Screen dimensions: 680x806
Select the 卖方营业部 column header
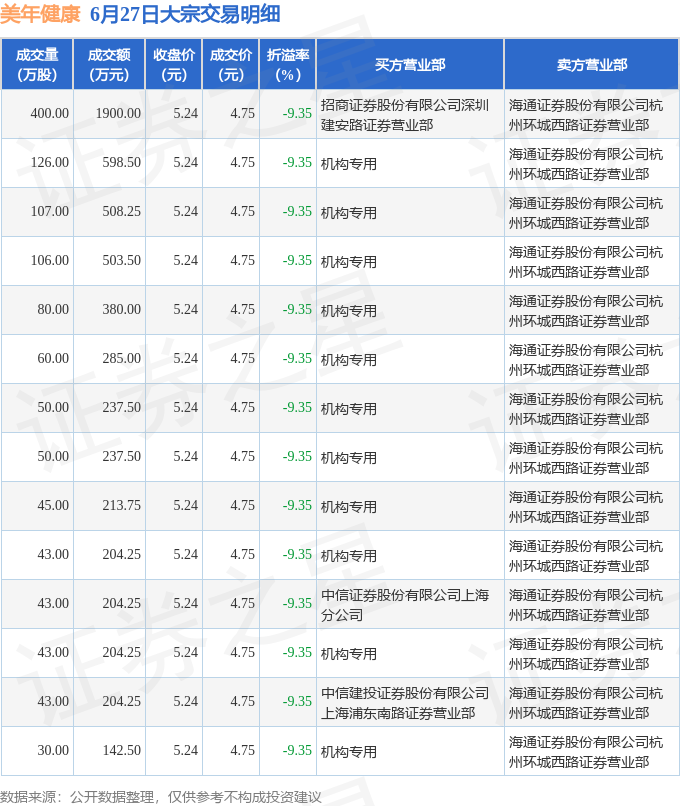(x=592, y=65)
